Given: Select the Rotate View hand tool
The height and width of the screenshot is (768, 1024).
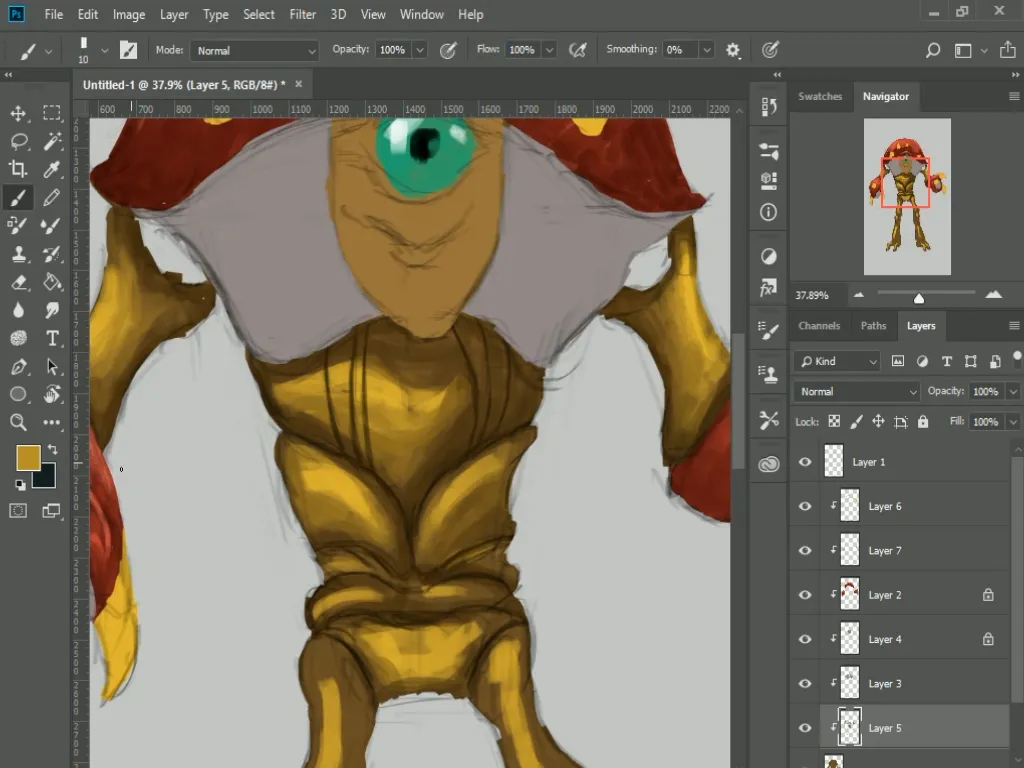Looking at the screenshot, I should pyautogui.click(x=52, y=394).
